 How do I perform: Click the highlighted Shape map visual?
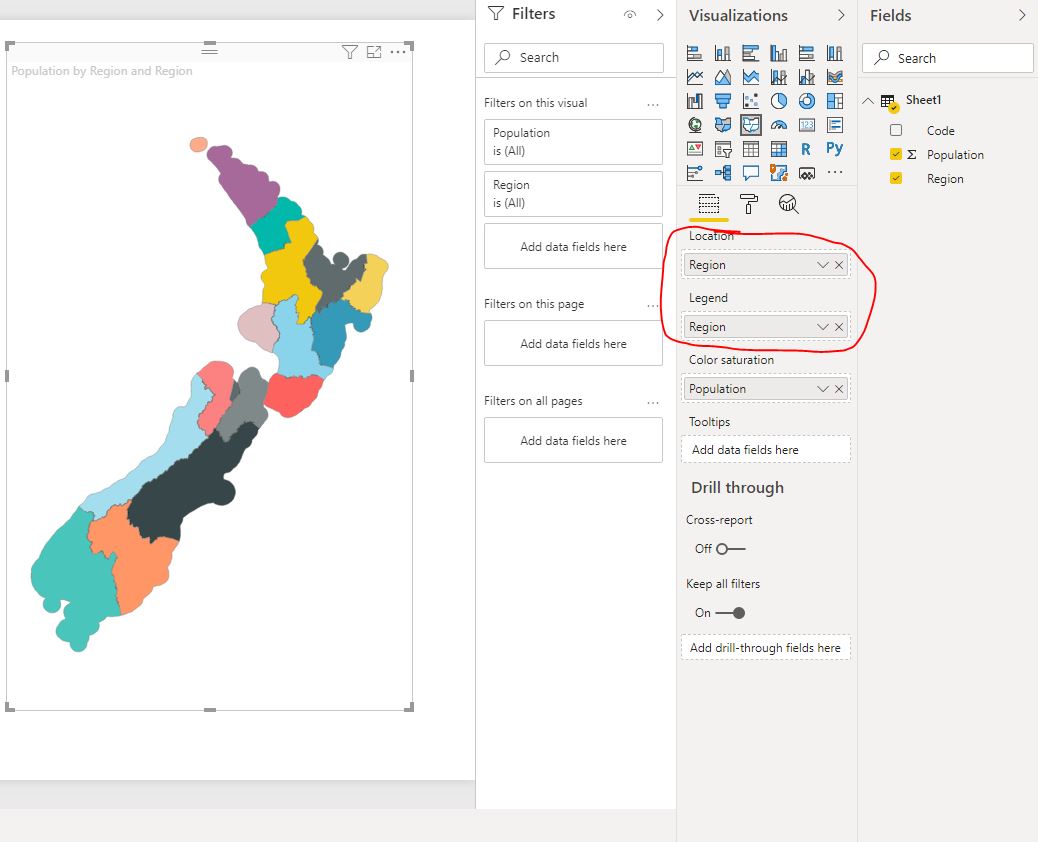click(x=751, y=124)
